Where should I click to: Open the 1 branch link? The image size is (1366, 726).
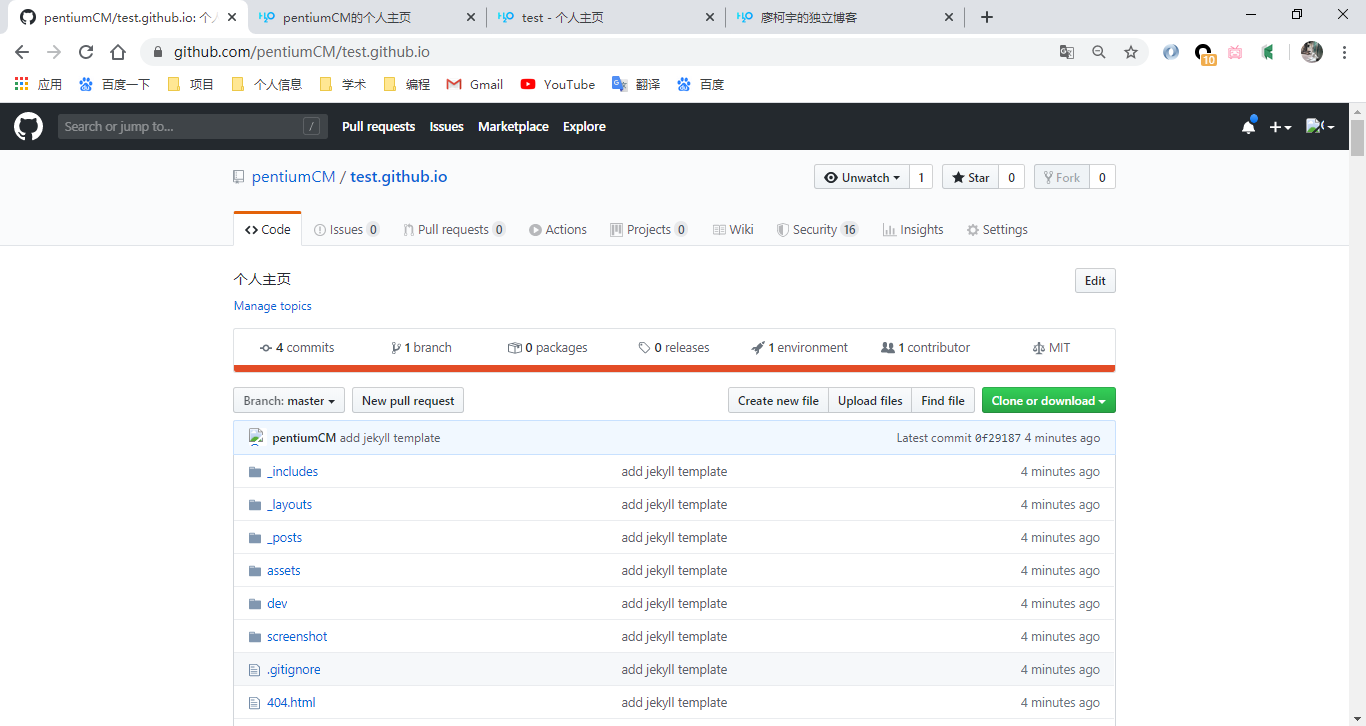421,348
